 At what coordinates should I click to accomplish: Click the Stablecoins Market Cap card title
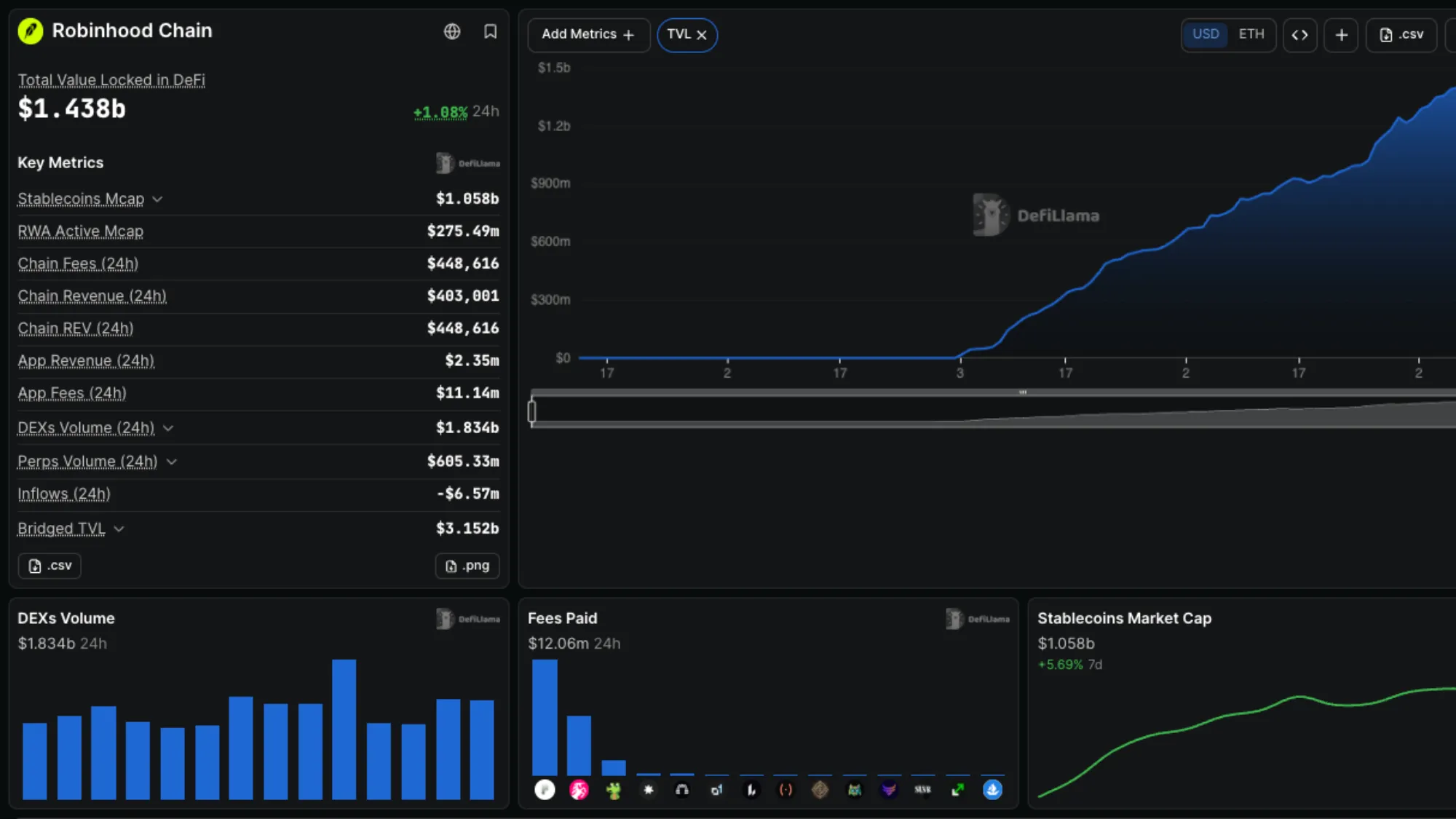pos(1124,619)
